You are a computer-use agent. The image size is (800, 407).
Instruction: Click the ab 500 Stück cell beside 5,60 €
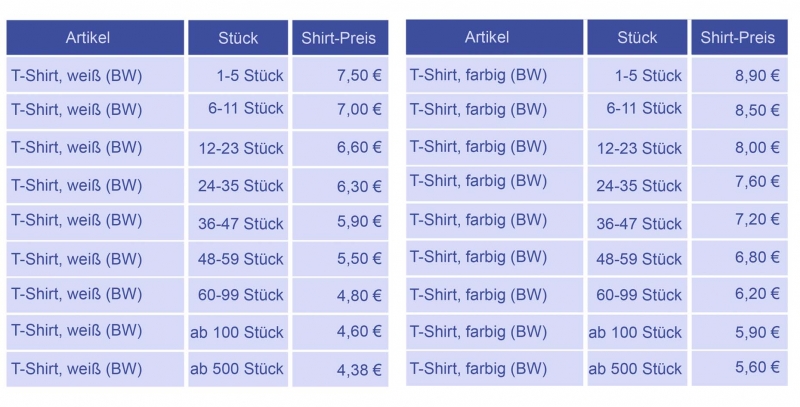635,368
